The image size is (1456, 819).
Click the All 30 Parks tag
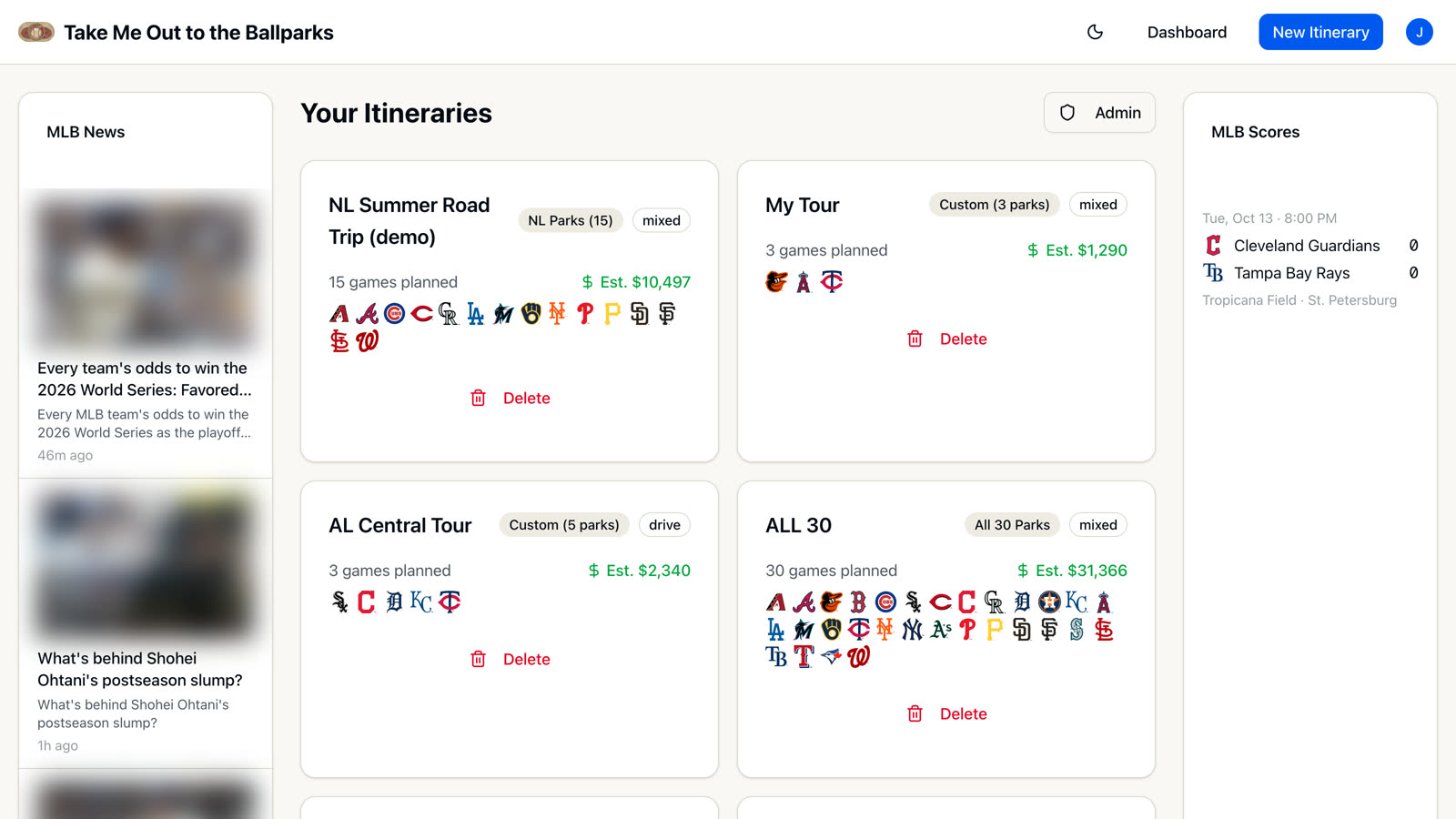click(1012, 525)
